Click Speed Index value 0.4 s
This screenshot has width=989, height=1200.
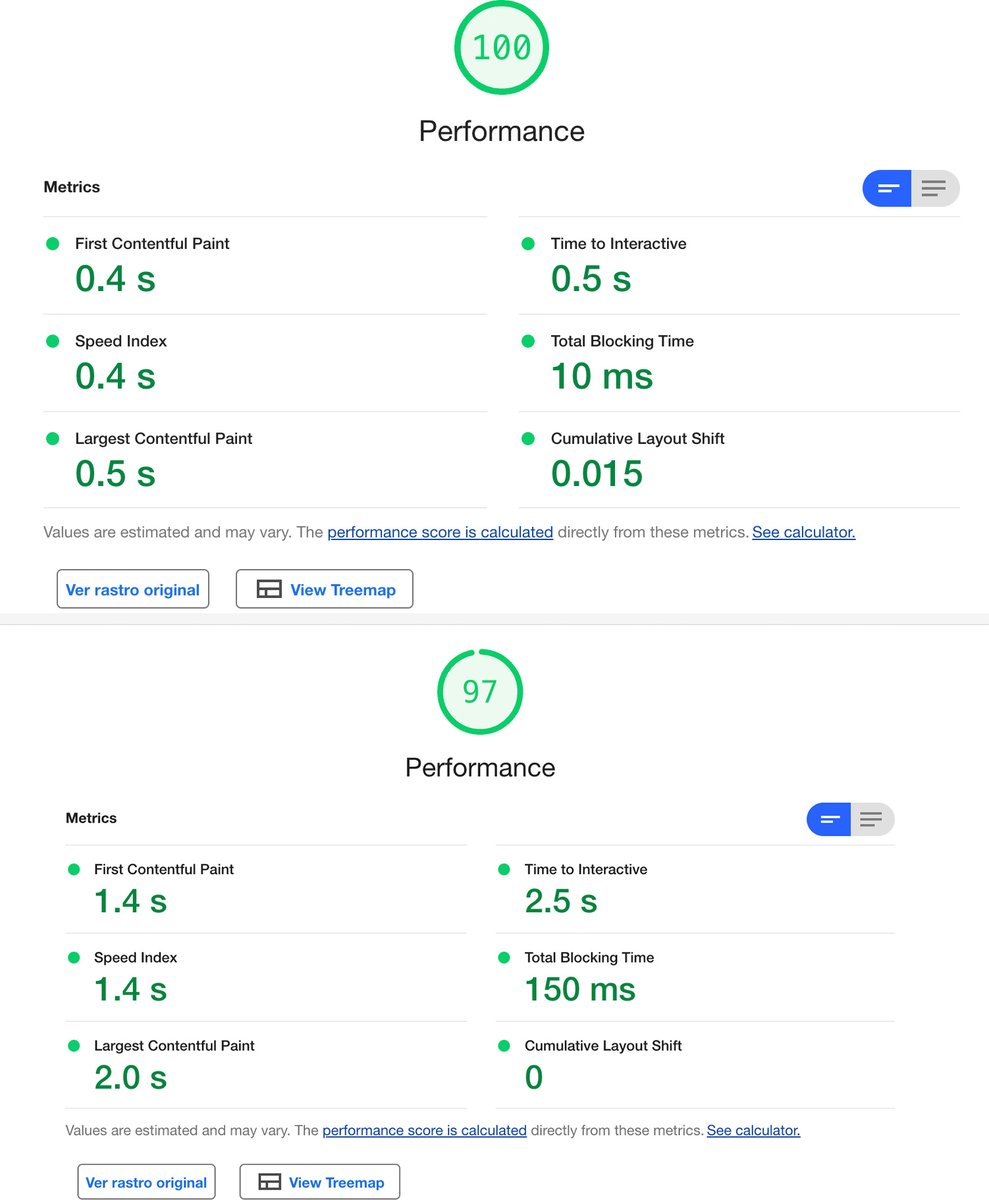(x=116, y=376)
